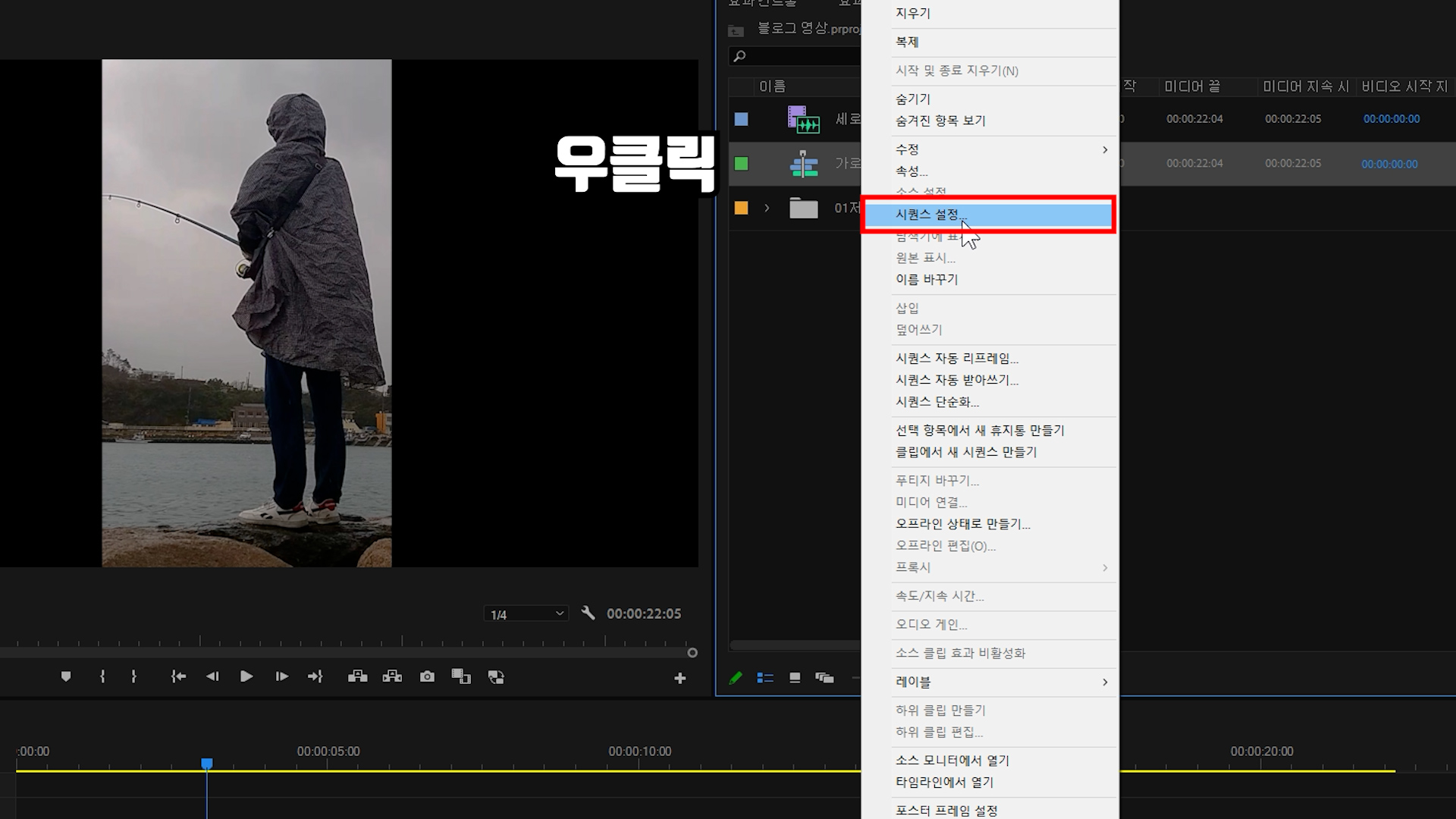Click the orange label swatch of folder
The image size is (1456, 819).
point(741,208)
